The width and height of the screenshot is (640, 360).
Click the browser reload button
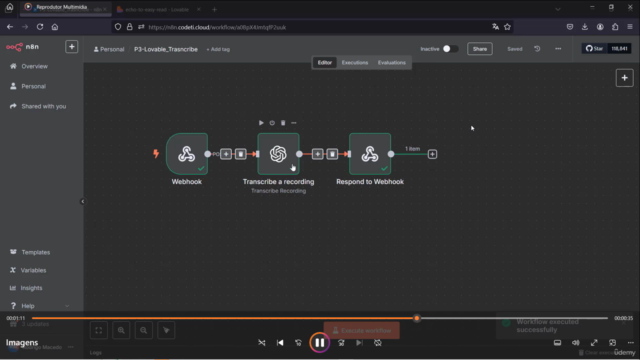pyautogui.click(x=40, y=27)
